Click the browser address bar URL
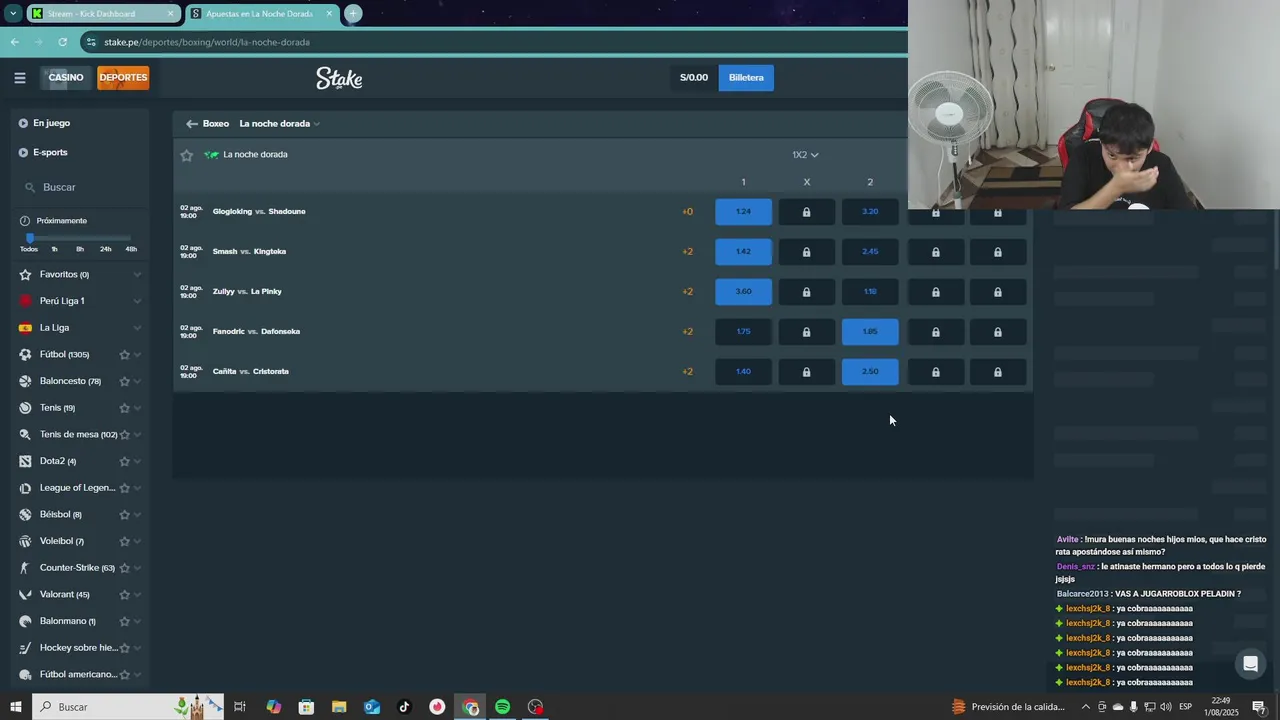The width and height of the screenshot is (1280, 720). pyautogui.click(x=207, y=42)
